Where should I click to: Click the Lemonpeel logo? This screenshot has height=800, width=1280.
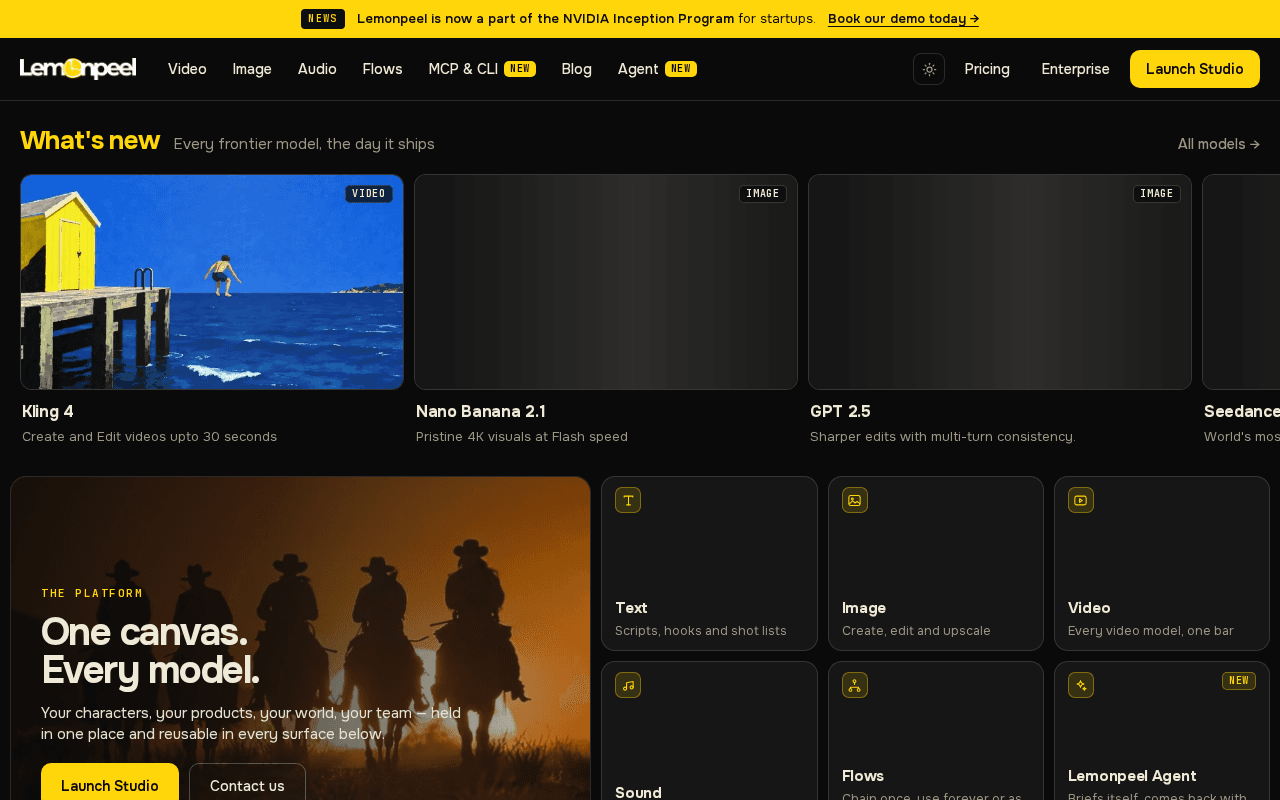tap(78, 68)
